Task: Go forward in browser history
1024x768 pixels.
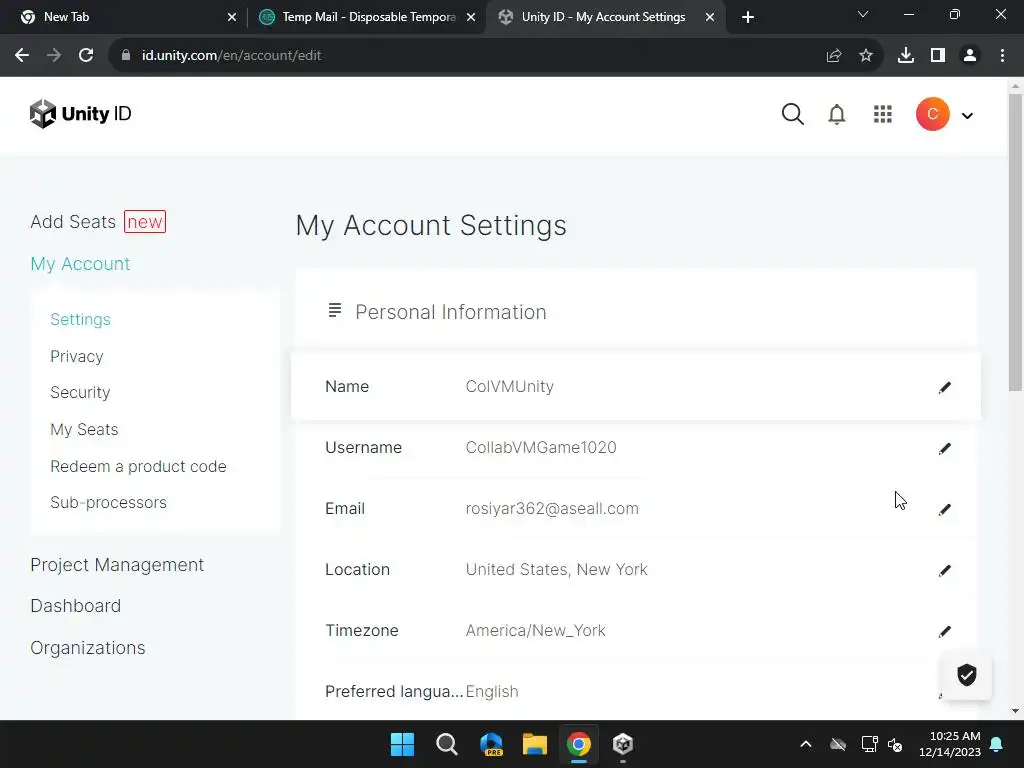Action: pyautogui.click(x=54, y=56)
